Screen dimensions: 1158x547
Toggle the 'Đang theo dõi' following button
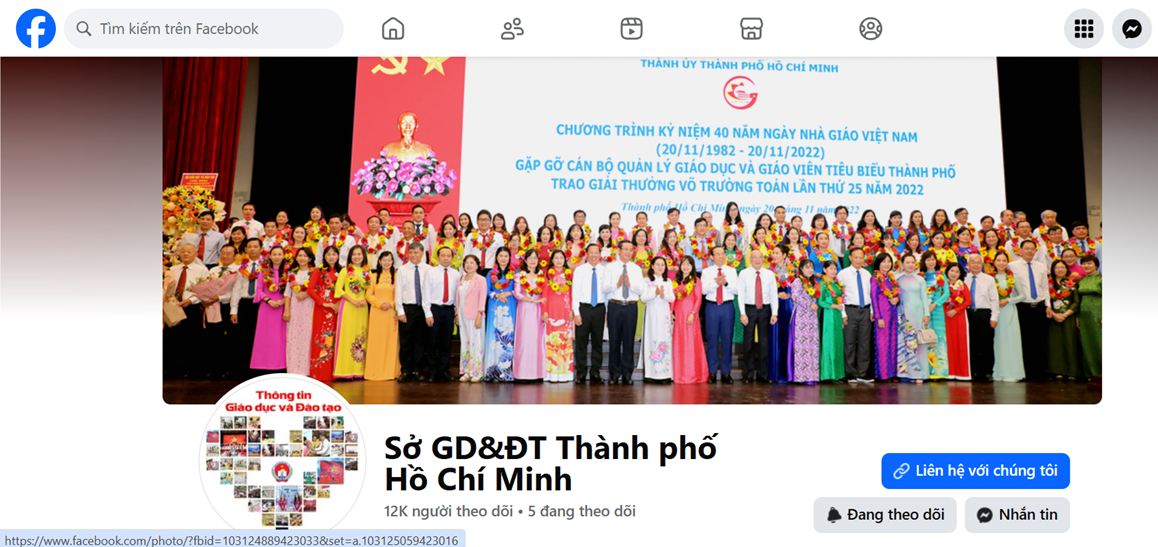pos(885,515)
